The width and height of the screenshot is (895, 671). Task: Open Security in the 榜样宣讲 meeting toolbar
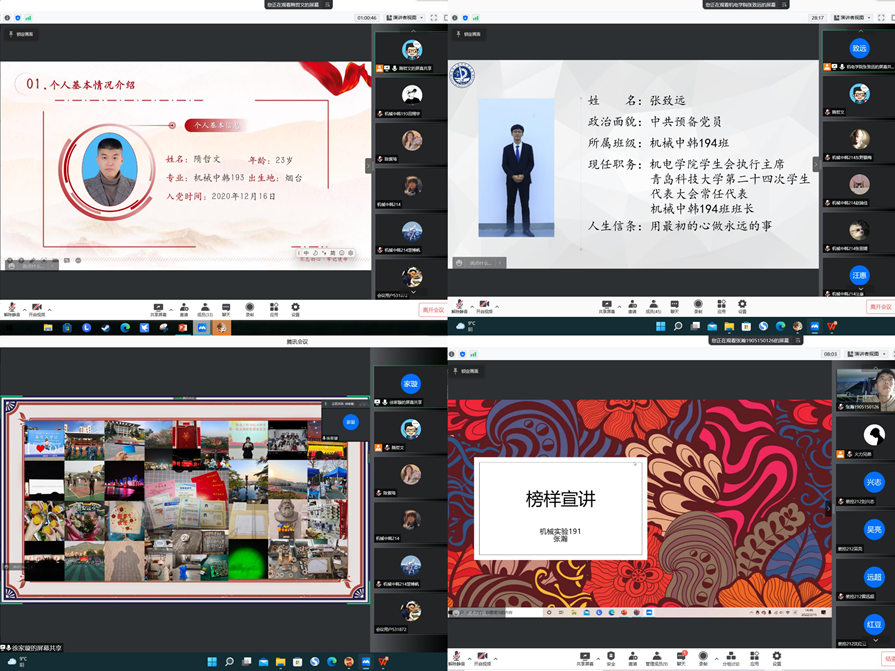[x=610, y=658]
